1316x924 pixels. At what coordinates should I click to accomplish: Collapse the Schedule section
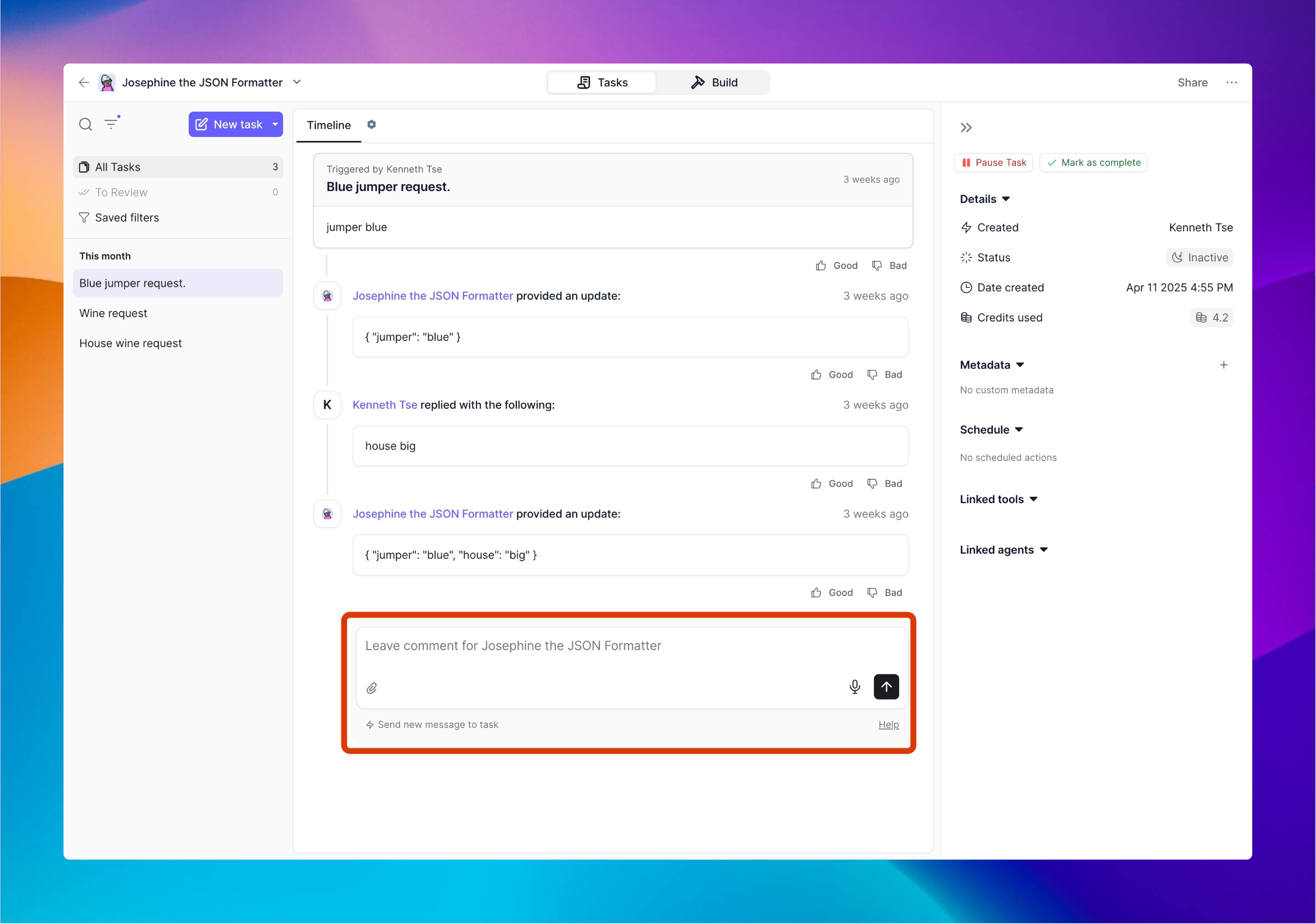point(991,430)
